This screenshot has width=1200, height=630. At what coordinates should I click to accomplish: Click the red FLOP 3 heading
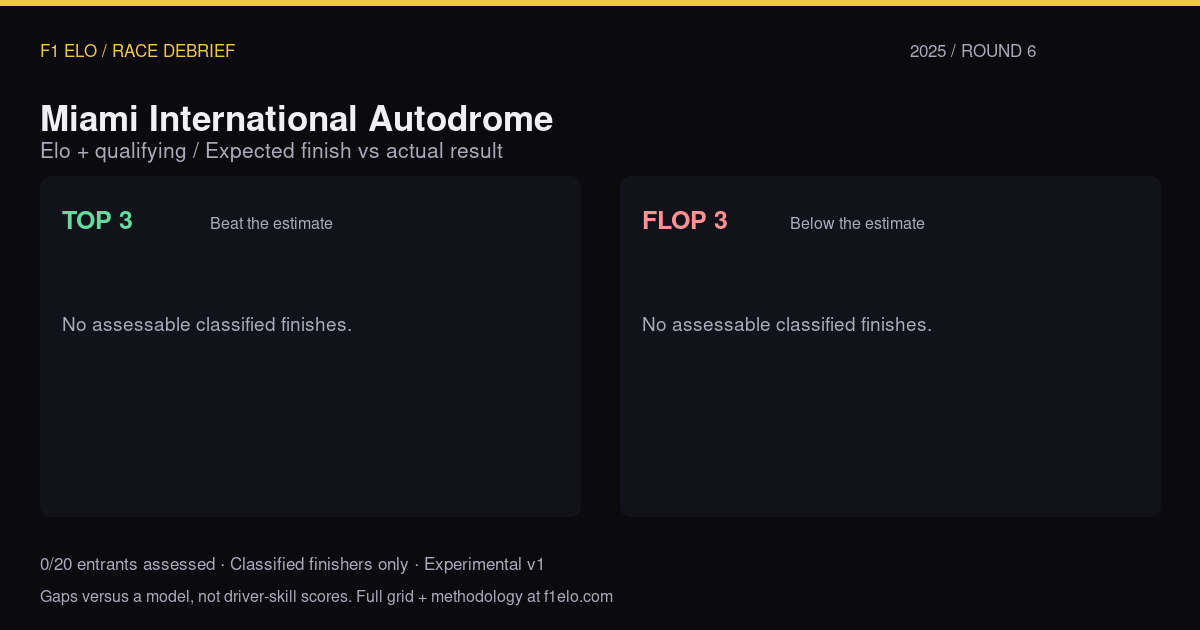click(x=685, y=221)
